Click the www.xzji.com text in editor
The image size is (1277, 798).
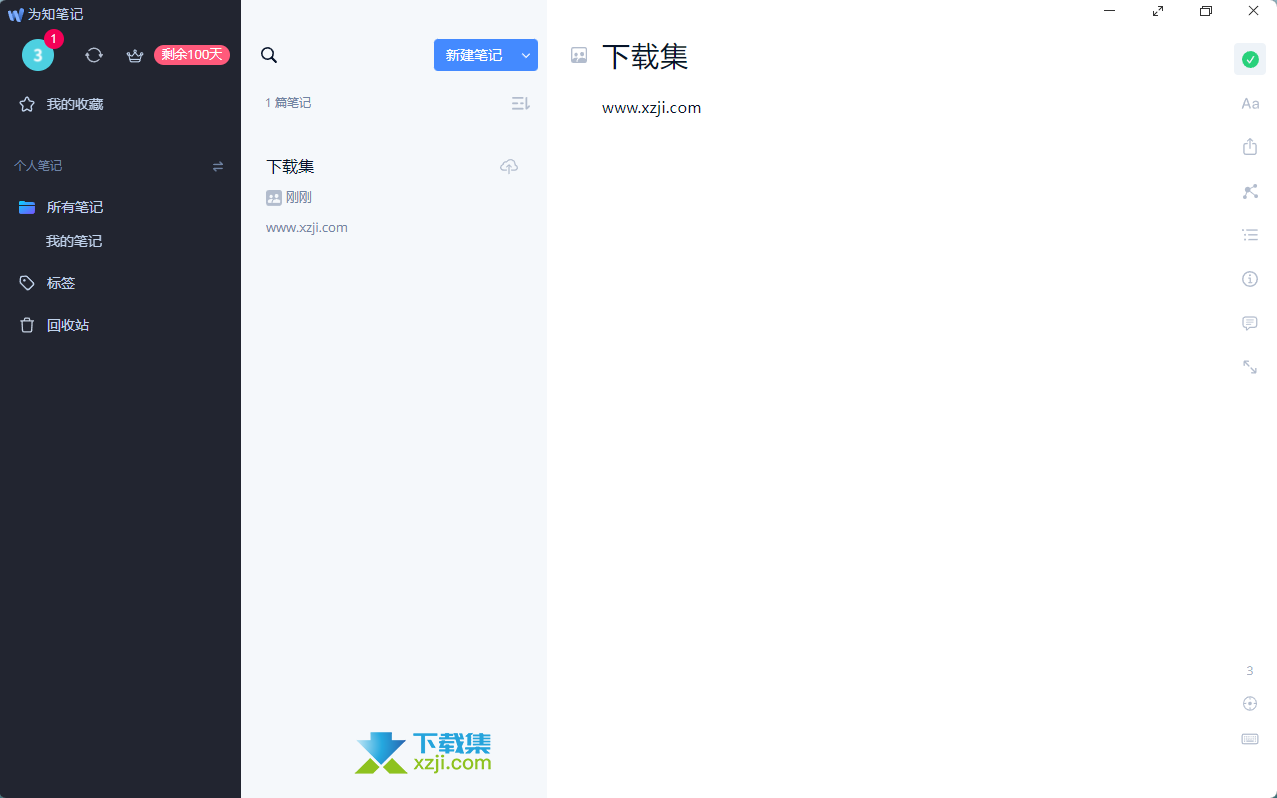[x=651, y=108]
